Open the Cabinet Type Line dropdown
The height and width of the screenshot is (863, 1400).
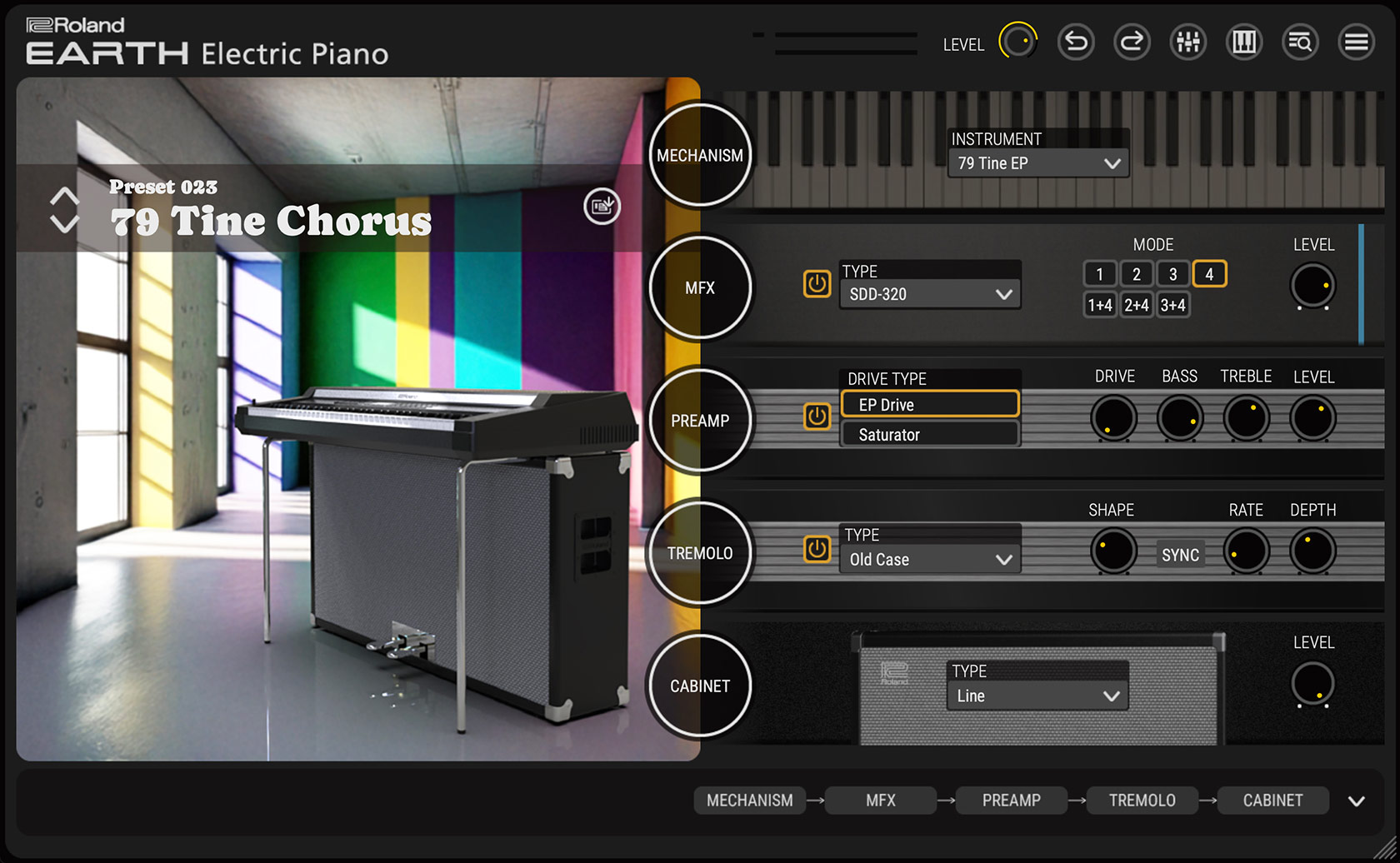1037,696
